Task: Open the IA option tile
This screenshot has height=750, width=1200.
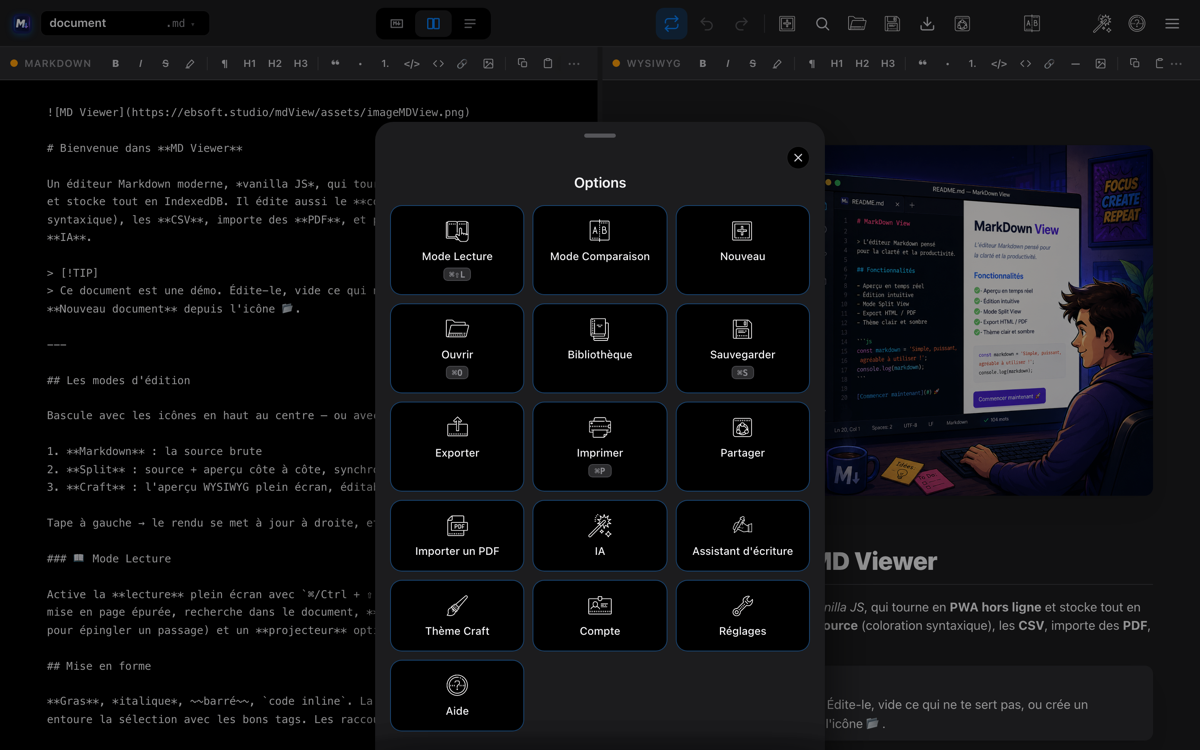Action: pos(600,536)
